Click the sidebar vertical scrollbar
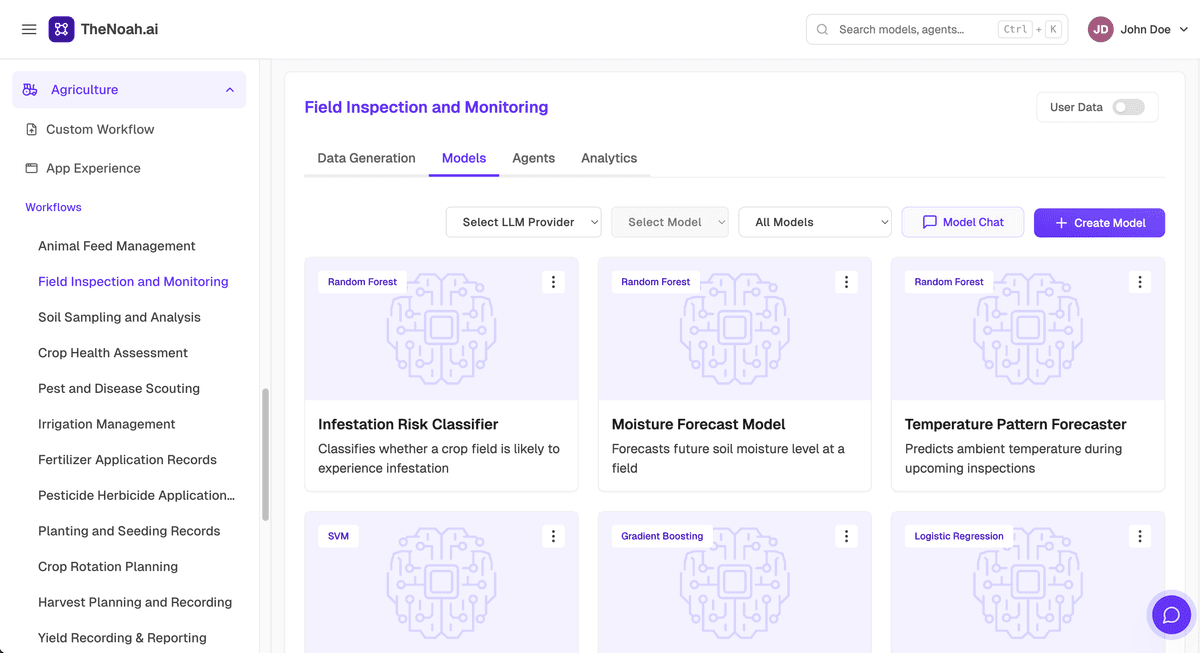Screen dimensions: 1200x653 (x=265, y=455)
